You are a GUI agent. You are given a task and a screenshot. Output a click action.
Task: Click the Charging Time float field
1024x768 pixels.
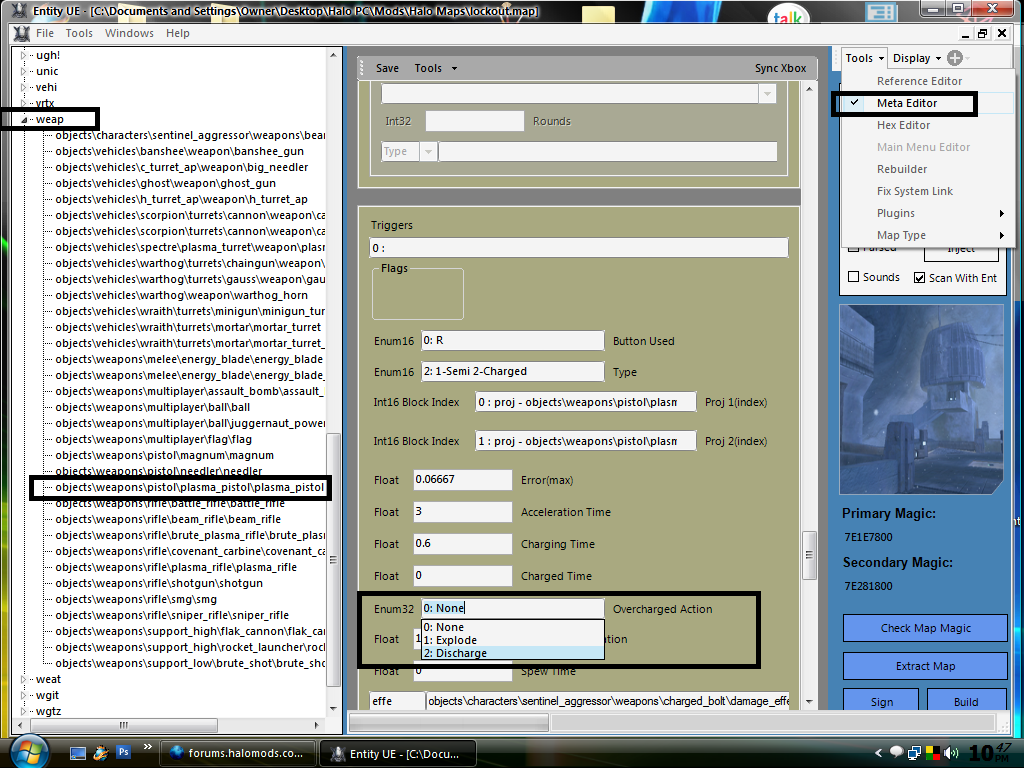point(462,544)
